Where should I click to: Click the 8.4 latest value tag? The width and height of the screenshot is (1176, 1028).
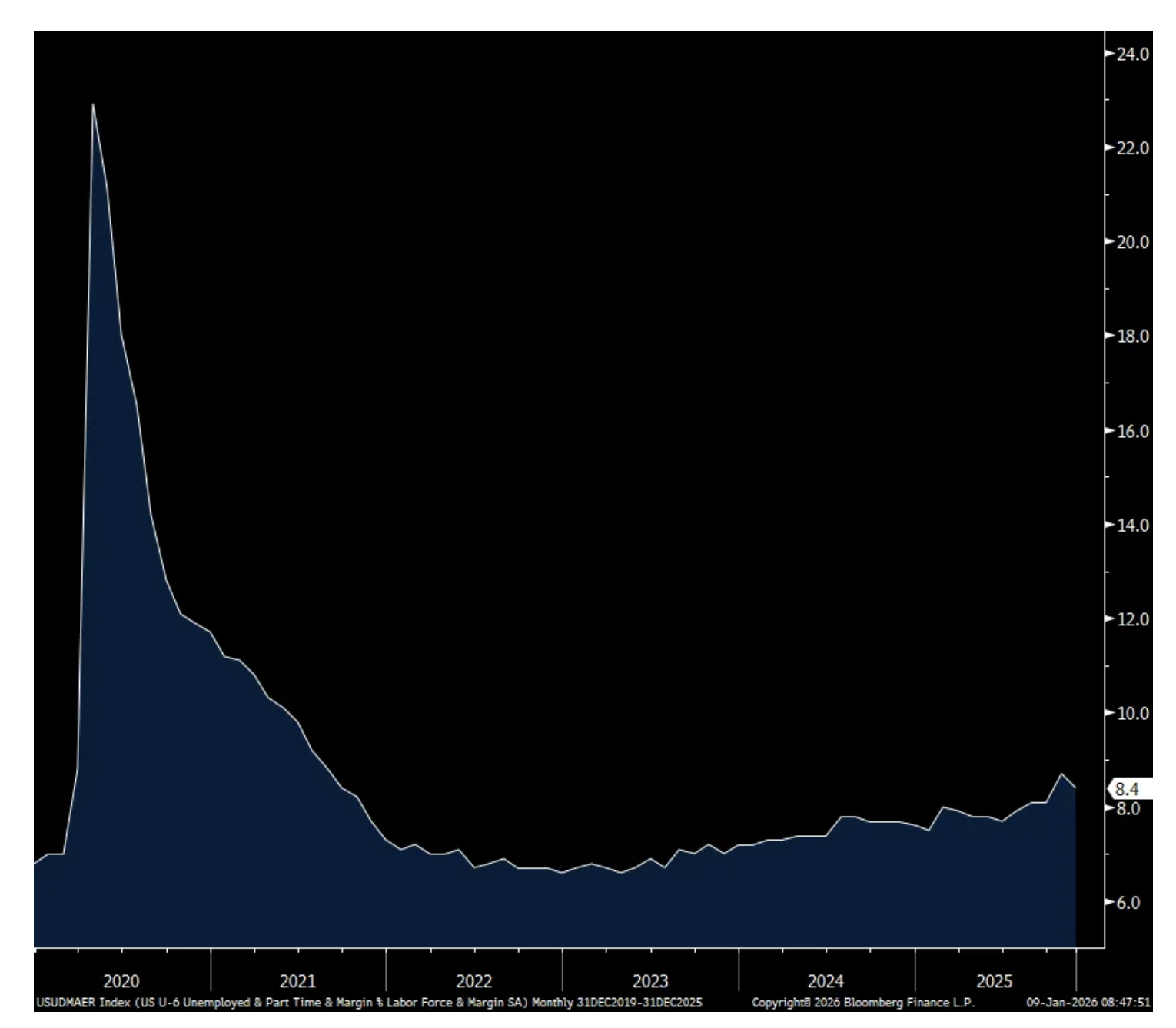click(1126, 789)
